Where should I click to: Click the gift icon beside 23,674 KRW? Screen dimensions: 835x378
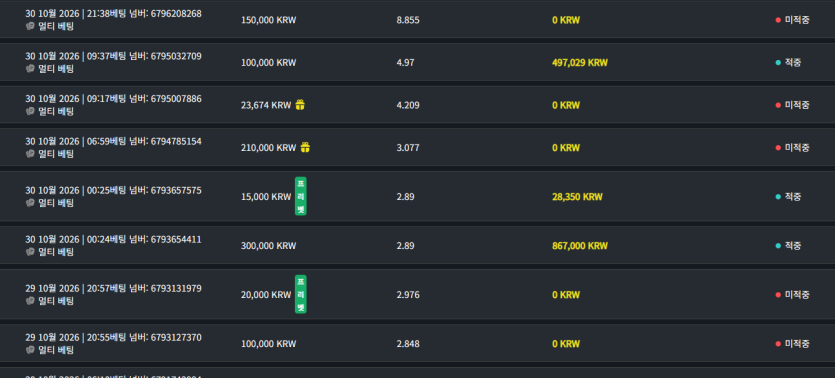point(300,105)
